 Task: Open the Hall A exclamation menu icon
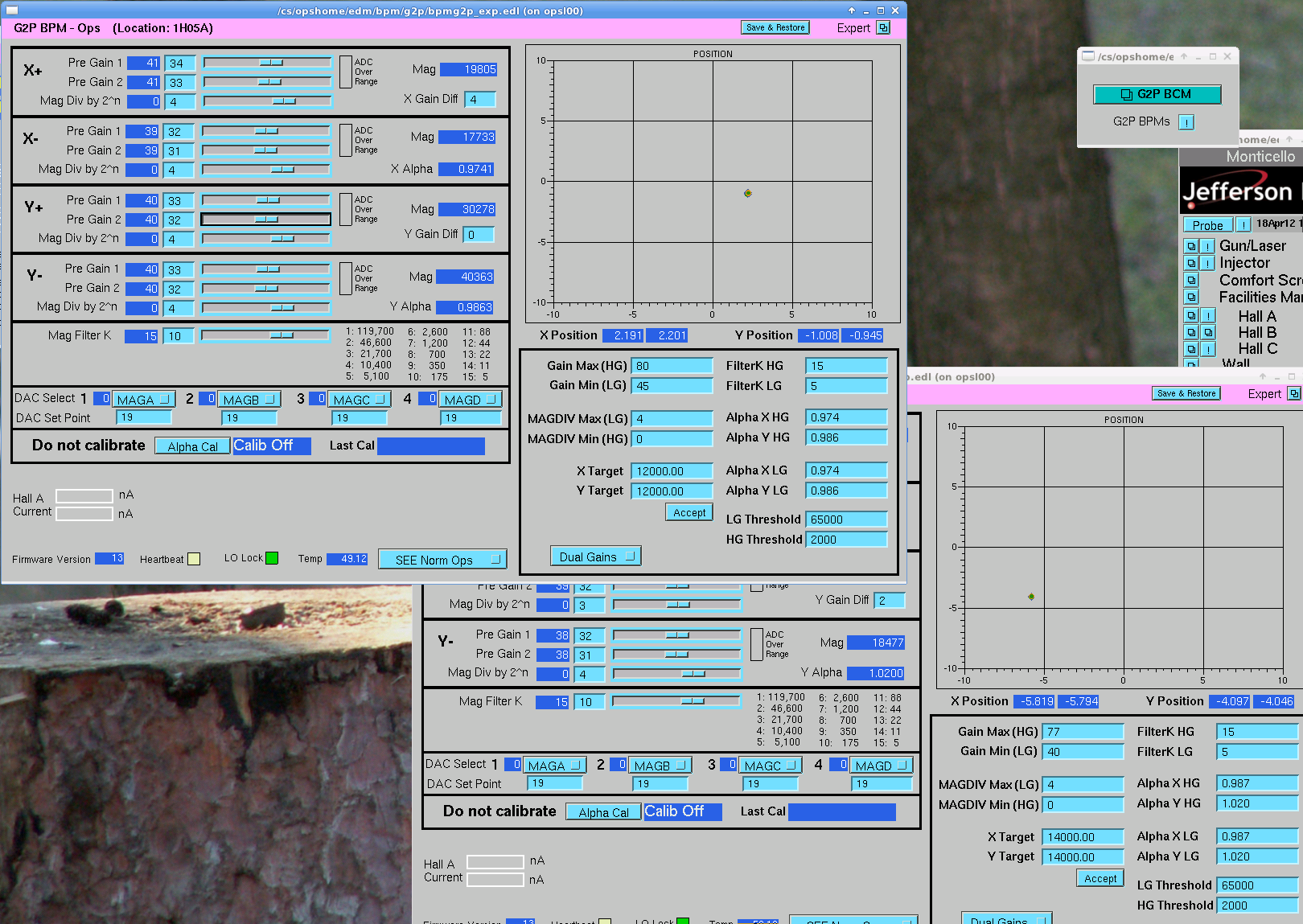1207,315
